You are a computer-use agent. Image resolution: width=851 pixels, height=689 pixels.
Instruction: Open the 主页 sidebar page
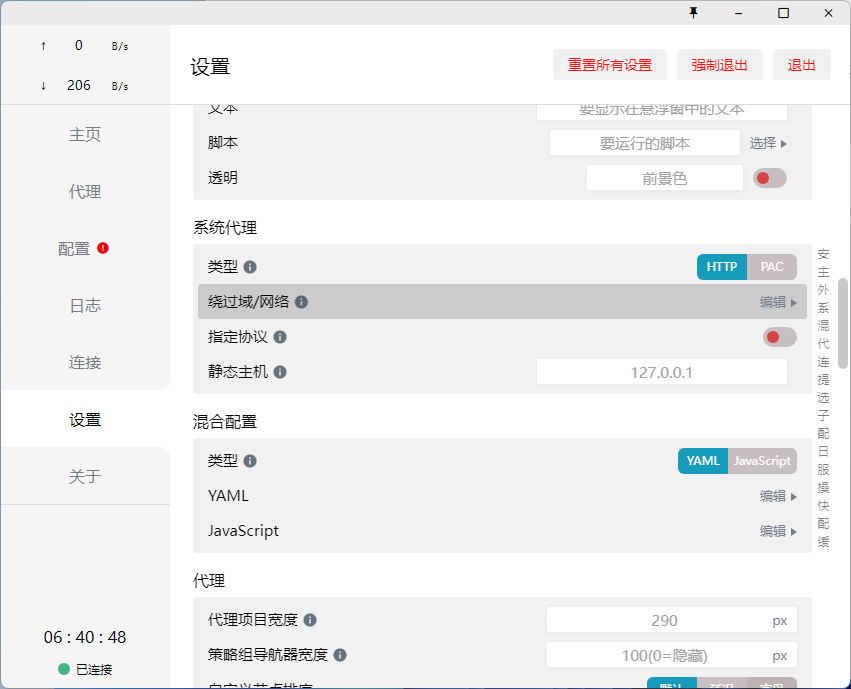tap(85, 135)
